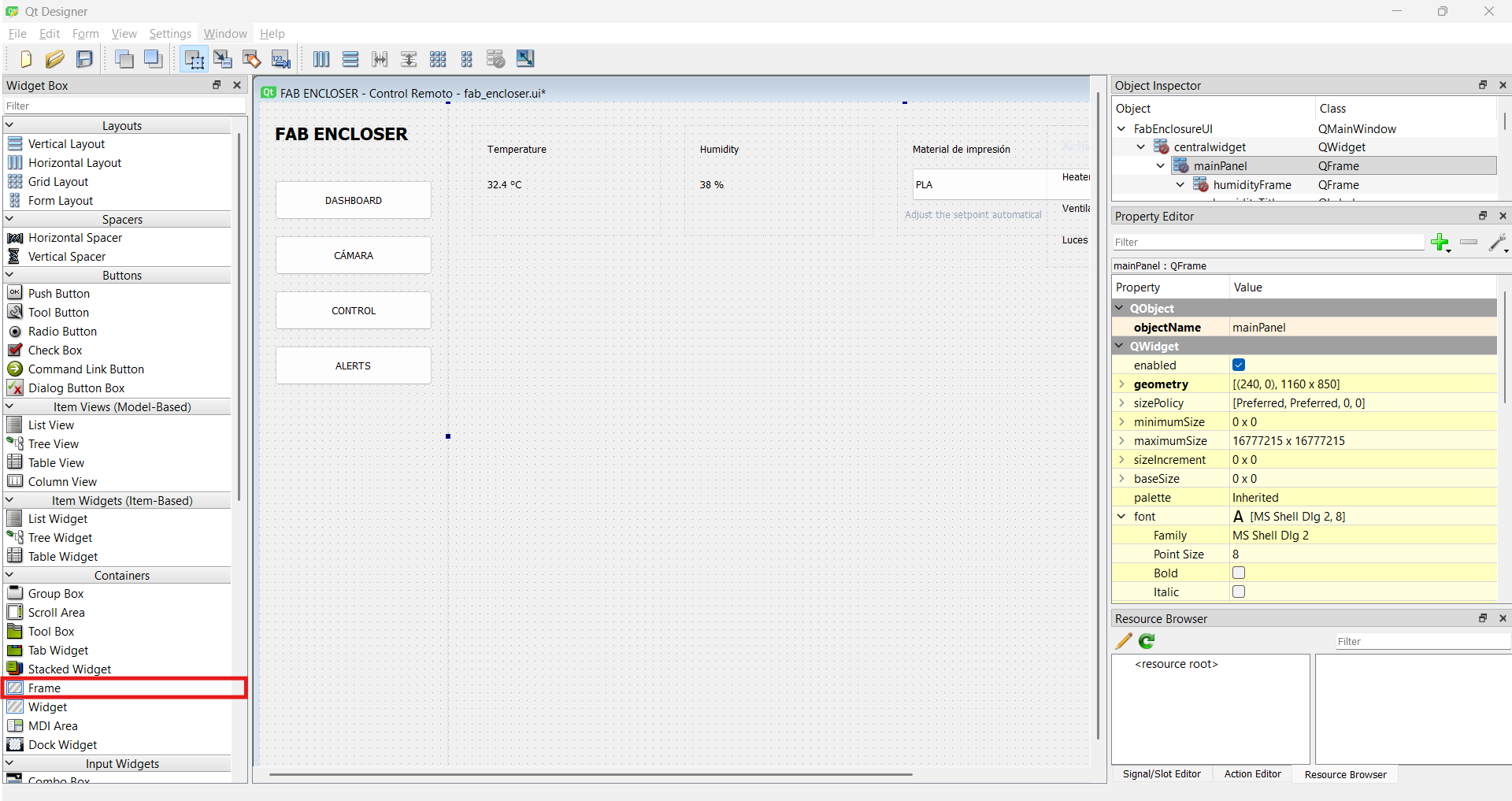Viewport: 1512px width, 801px height.
Task: Float the Widget Box panel
Action: tap(217, 85)
